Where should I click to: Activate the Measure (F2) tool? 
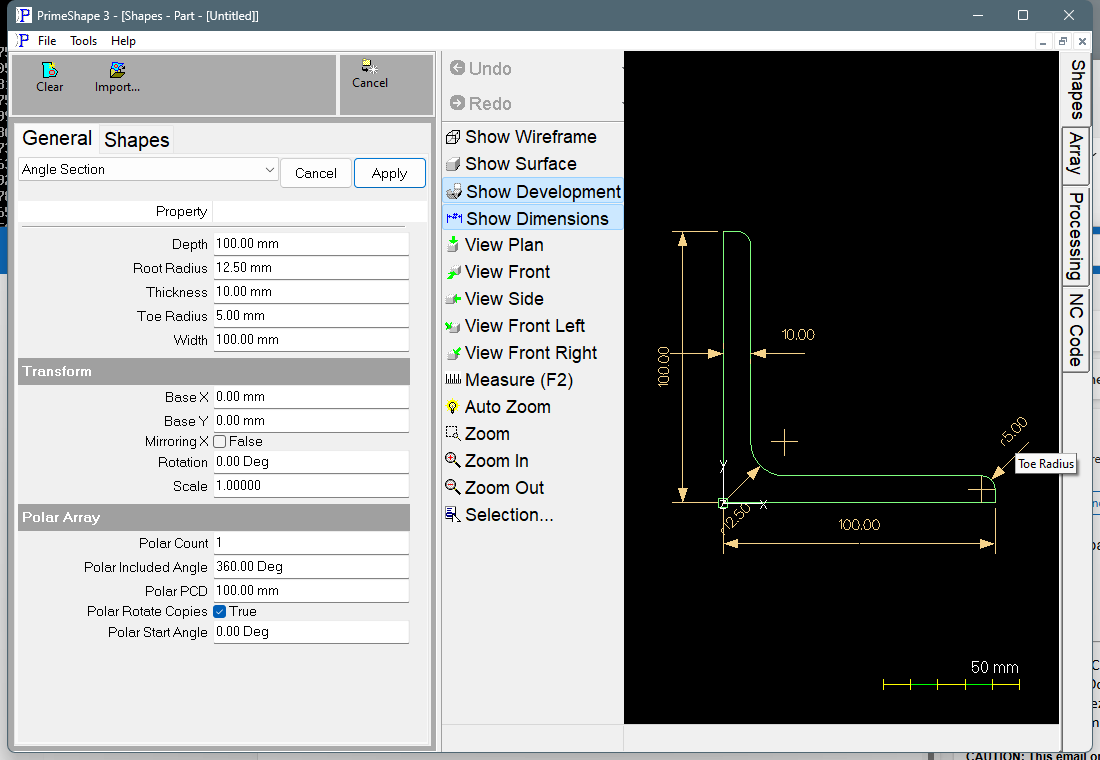[509, 380]
